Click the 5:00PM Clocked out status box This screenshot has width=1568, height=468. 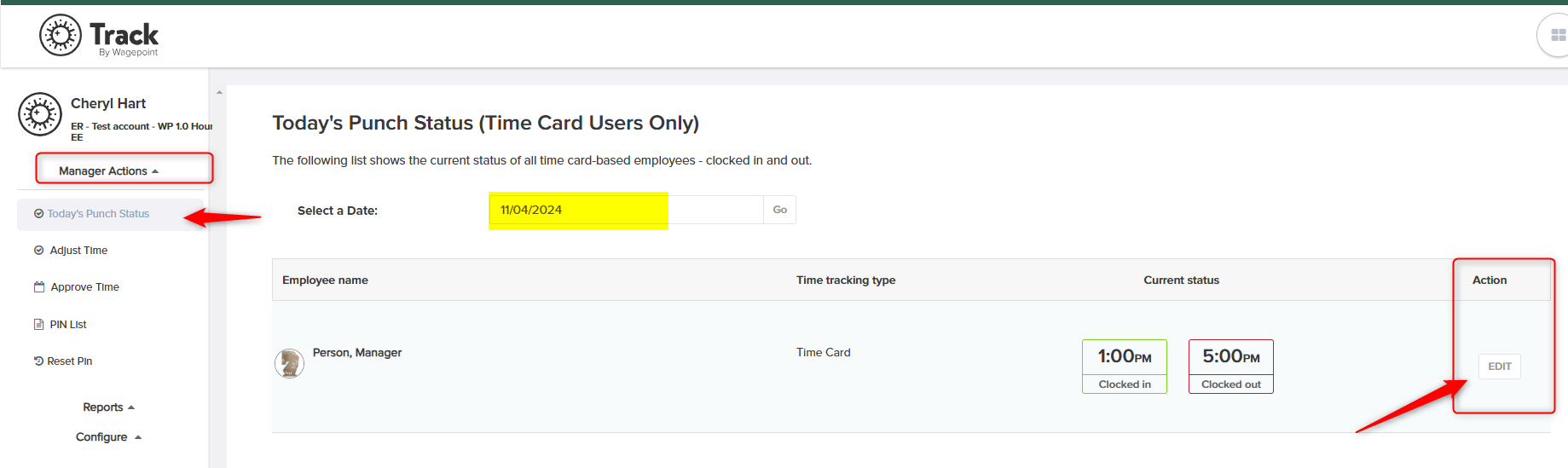tap(1231, 367)
